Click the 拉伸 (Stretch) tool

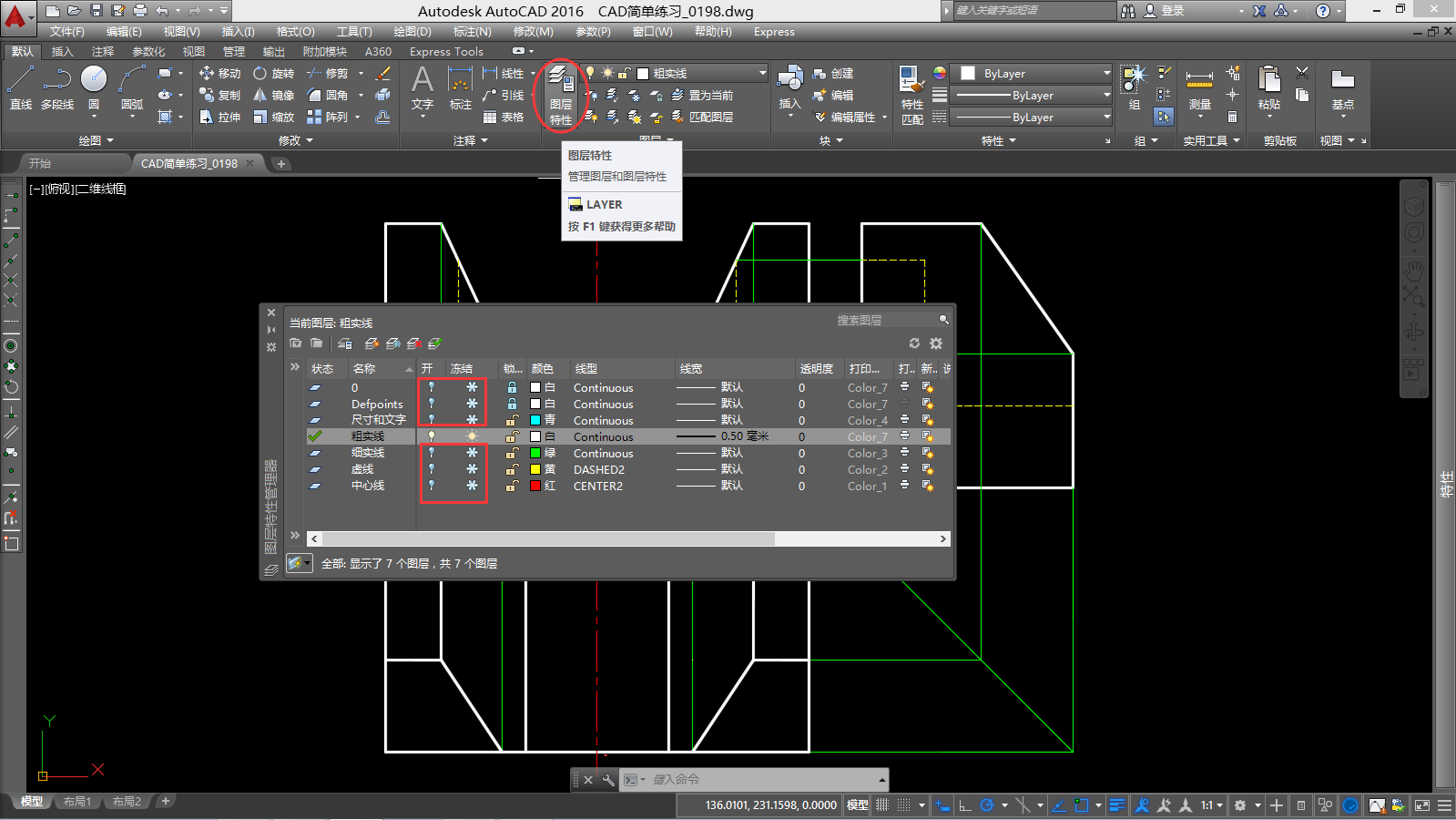pyautogui.click(x=219, y=117)
